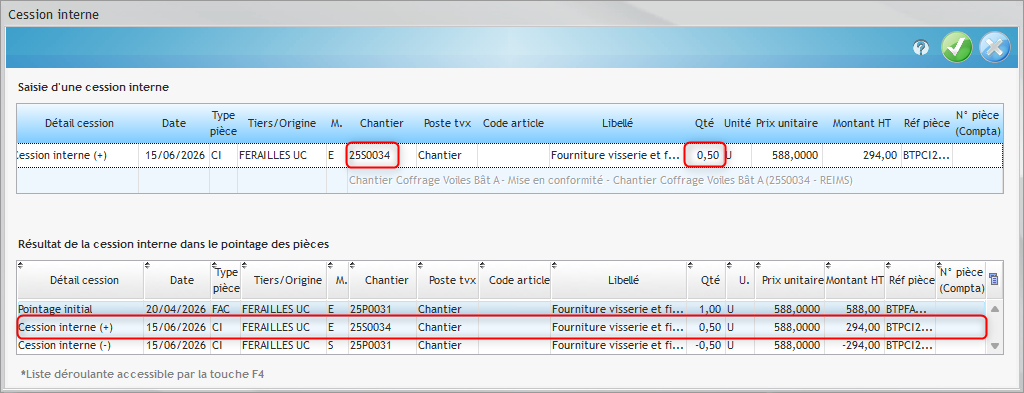Click FAC type pièce cell
Image resolution: width=1024 pixels, height=393 pixels.
(x=225, y=308)
